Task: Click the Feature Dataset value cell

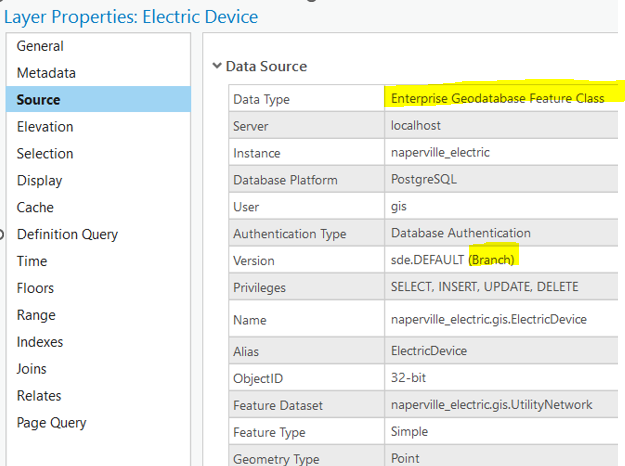Action: click(x=491, y=405)
